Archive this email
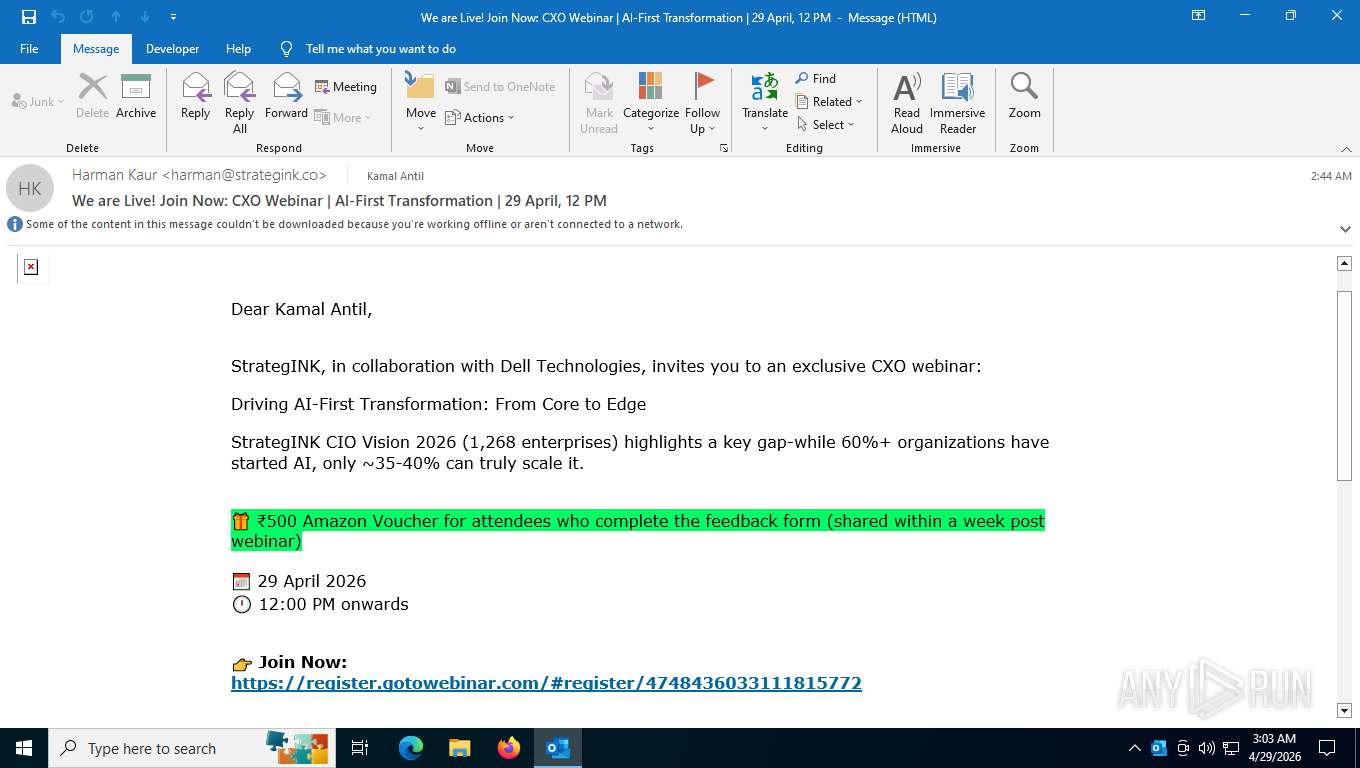Image resolution: width=1360 pixels, height=768 pixels. (x=136, y=96)
